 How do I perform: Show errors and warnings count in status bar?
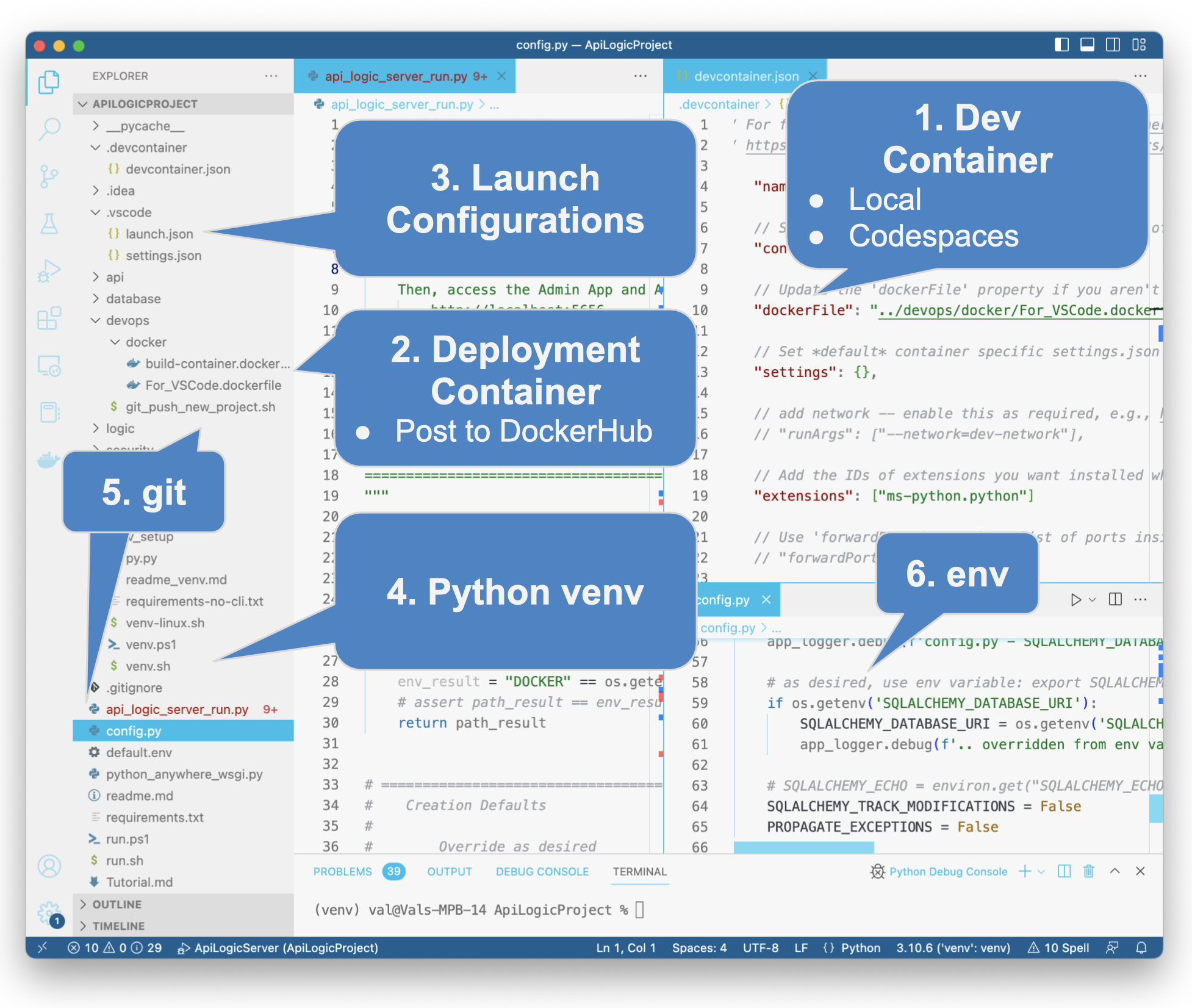(x=115, y=948)
